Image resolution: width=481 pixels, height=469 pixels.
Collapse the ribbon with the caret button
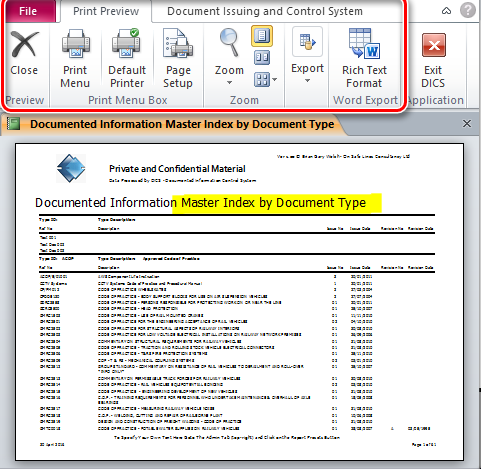[446, 11]
